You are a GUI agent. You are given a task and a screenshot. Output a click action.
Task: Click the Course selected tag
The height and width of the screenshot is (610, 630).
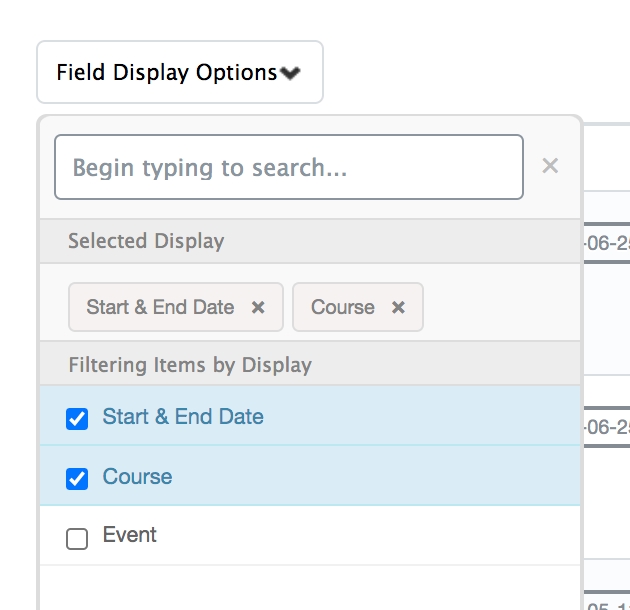point(342,307)
